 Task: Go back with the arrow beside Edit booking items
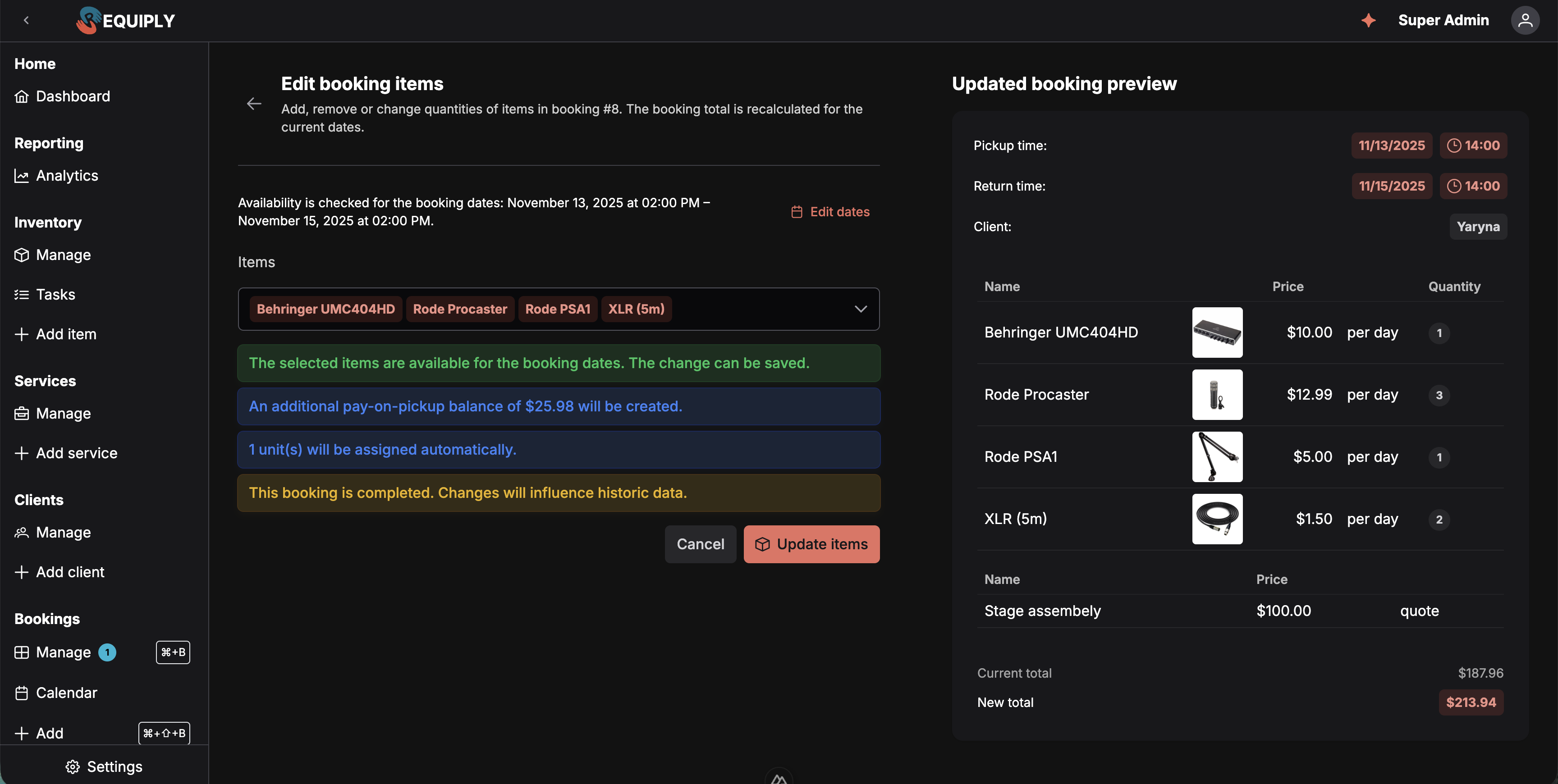coord(254,104)
